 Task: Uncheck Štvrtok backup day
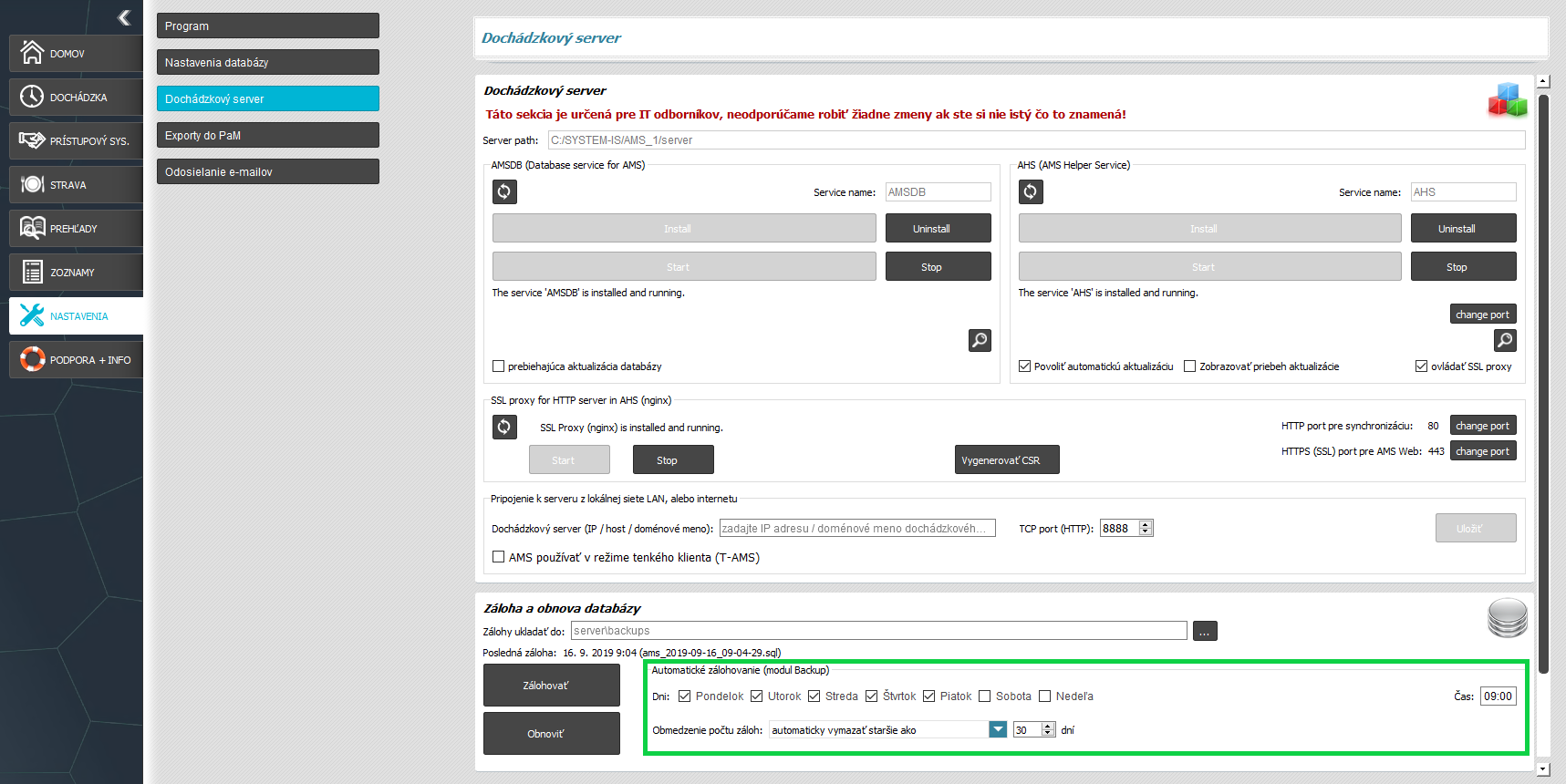[x=871, y=696]
